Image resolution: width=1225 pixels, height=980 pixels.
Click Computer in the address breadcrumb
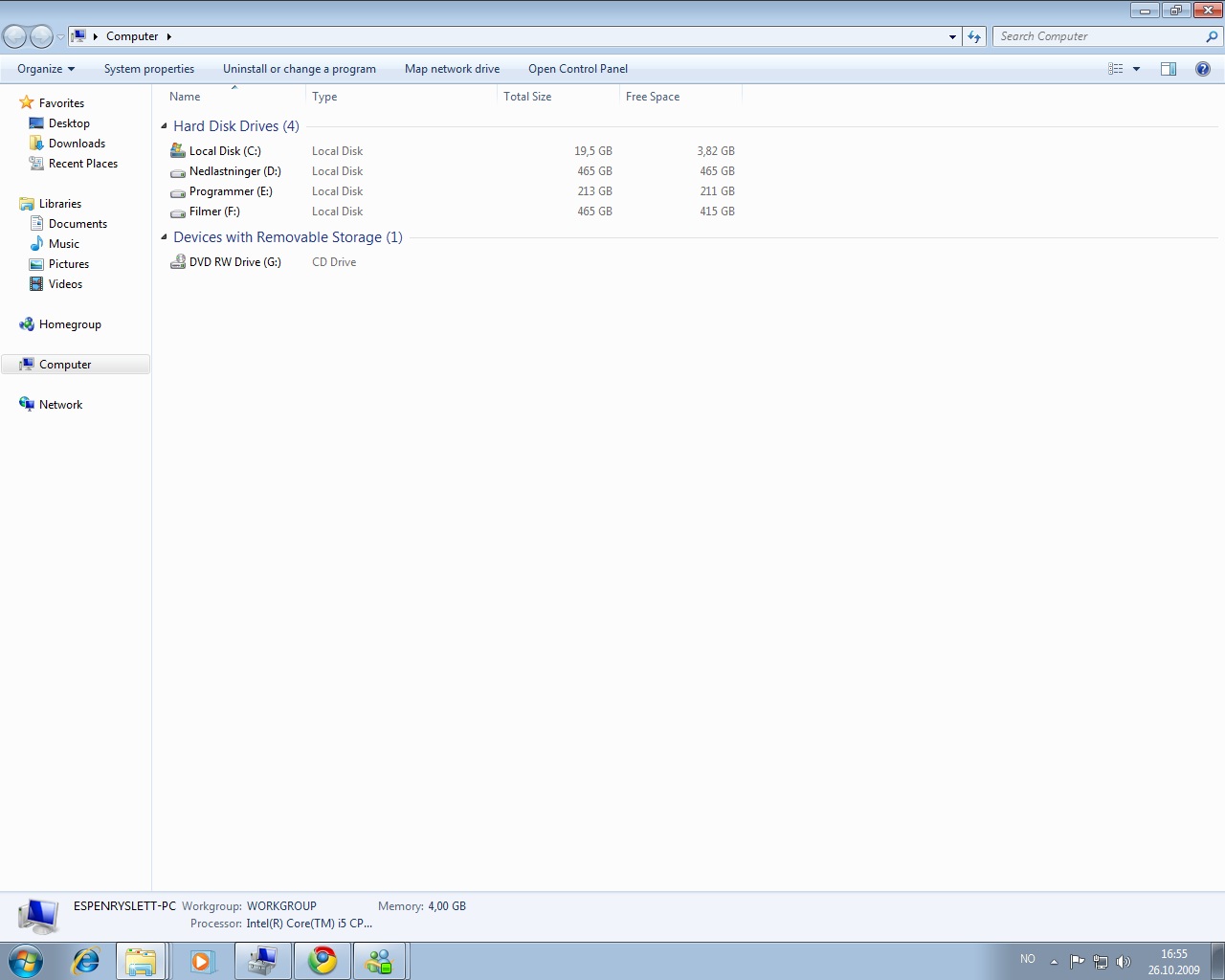[132, 36]
